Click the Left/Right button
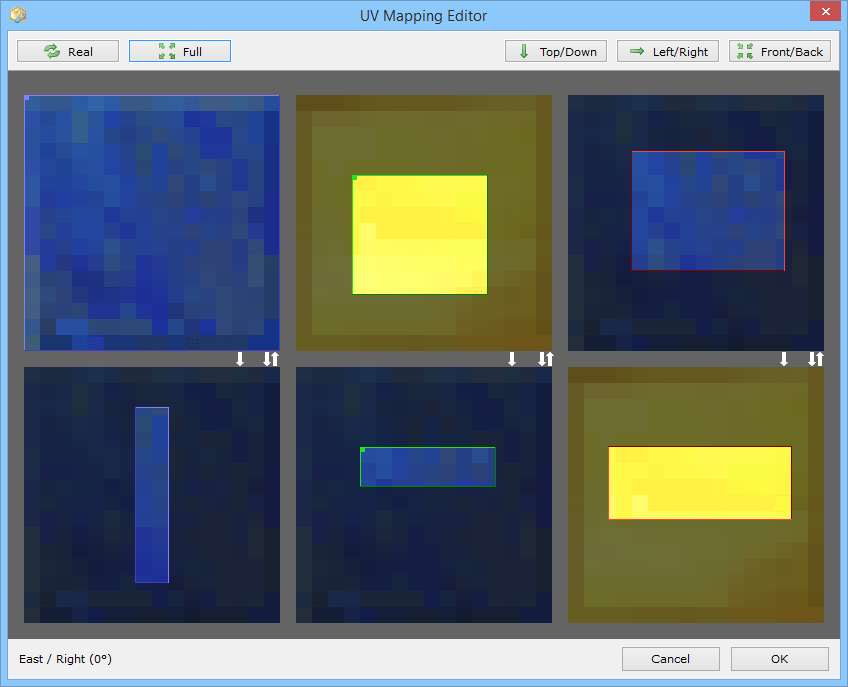Screen dimensions: 848x687 668,52
